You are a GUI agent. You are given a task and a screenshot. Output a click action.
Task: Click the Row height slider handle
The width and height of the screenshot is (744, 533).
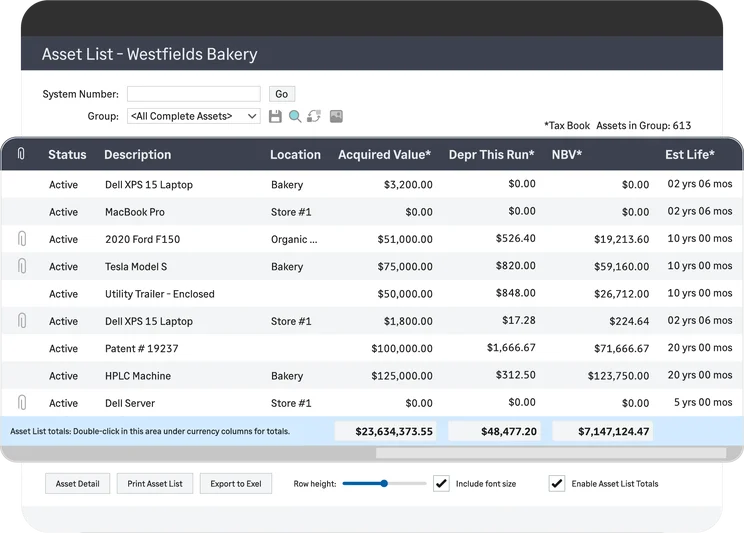tap(384, 484)
